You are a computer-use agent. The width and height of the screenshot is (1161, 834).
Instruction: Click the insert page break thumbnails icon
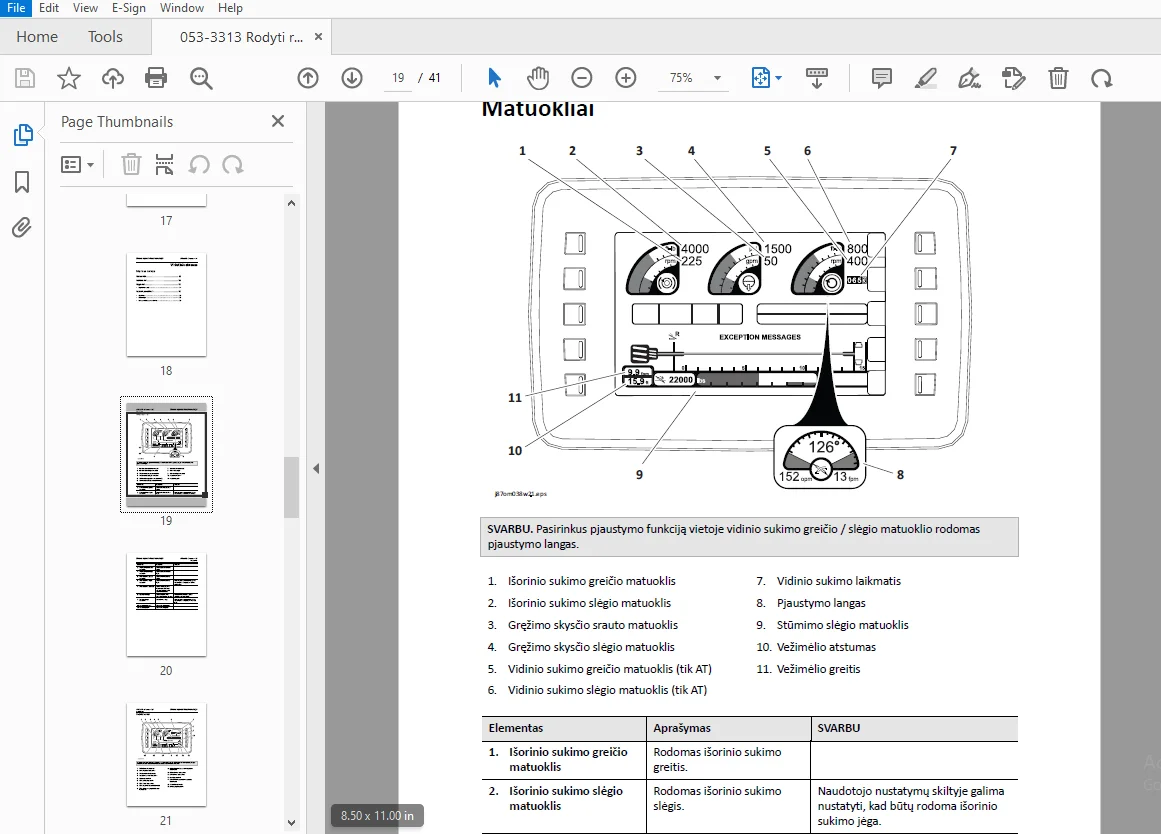[x=164, y=164]
